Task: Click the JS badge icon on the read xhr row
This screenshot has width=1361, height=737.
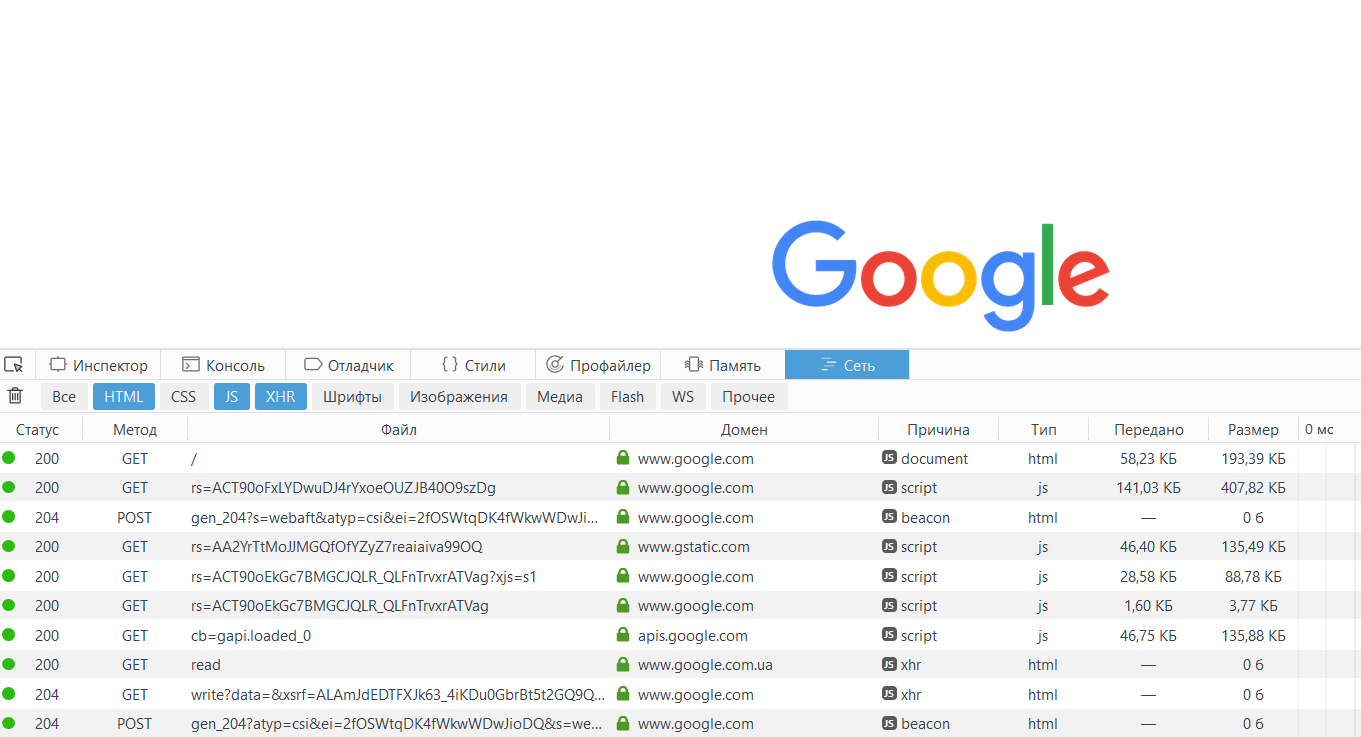Action: tap(888, 664)
